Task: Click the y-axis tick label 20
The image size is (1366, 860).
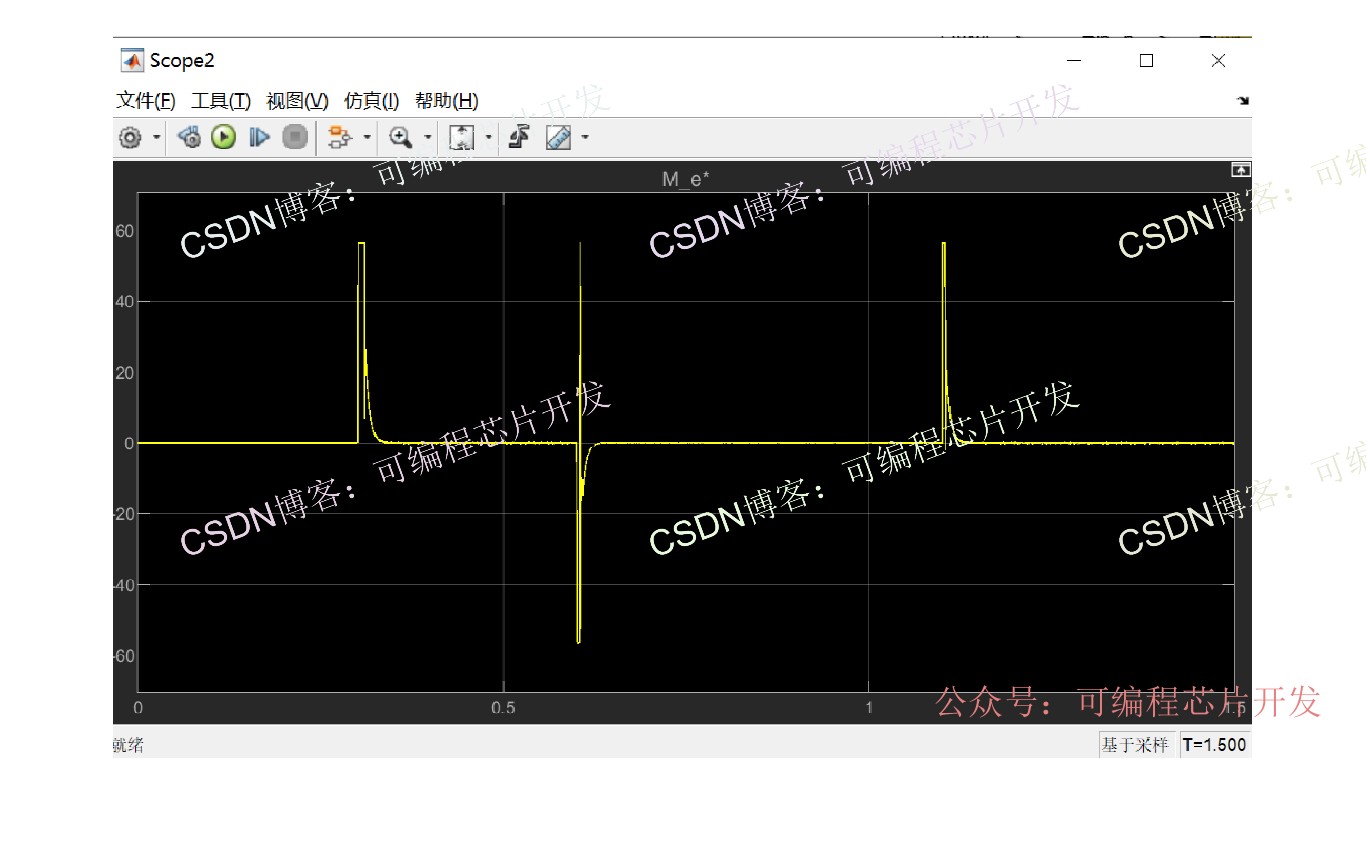Action: click(124, 373)
